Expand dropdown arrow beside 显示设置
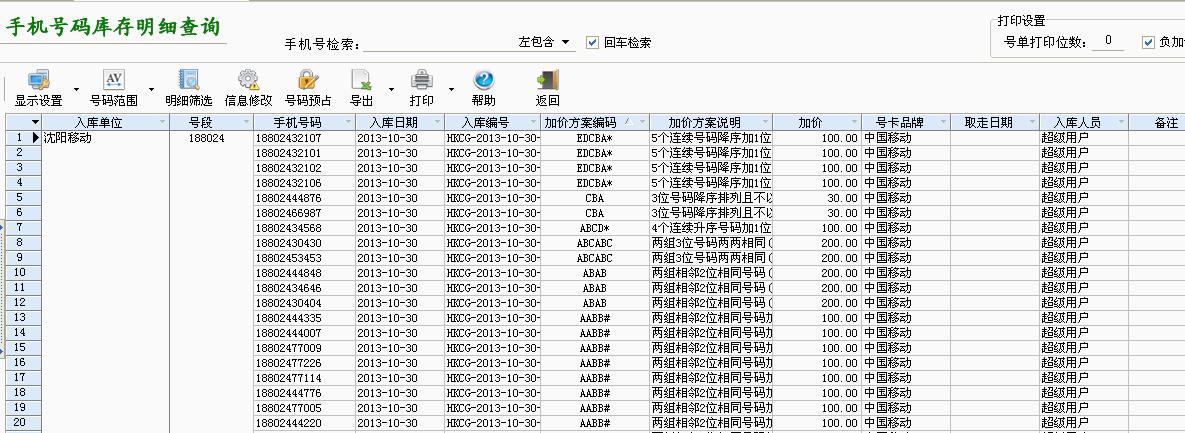 [x=76, y=89]
